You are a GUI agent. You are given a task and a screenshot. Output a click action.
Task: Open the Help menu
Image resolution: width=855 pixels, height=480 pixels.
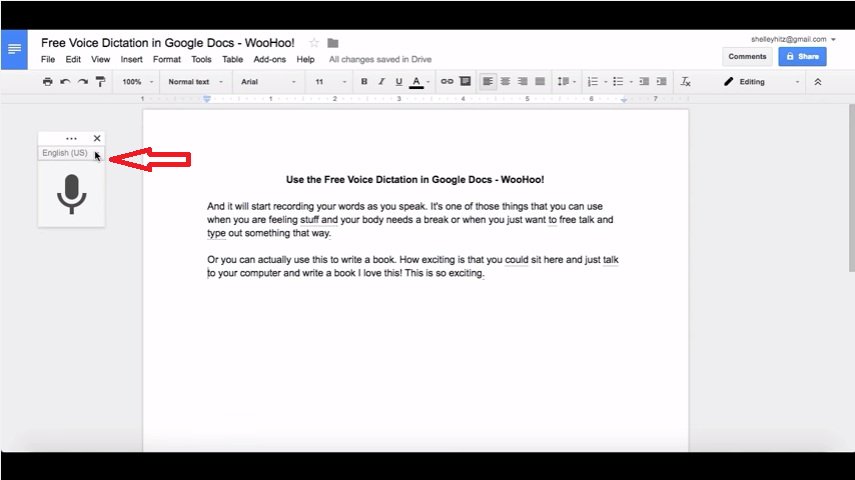(305, 59)
